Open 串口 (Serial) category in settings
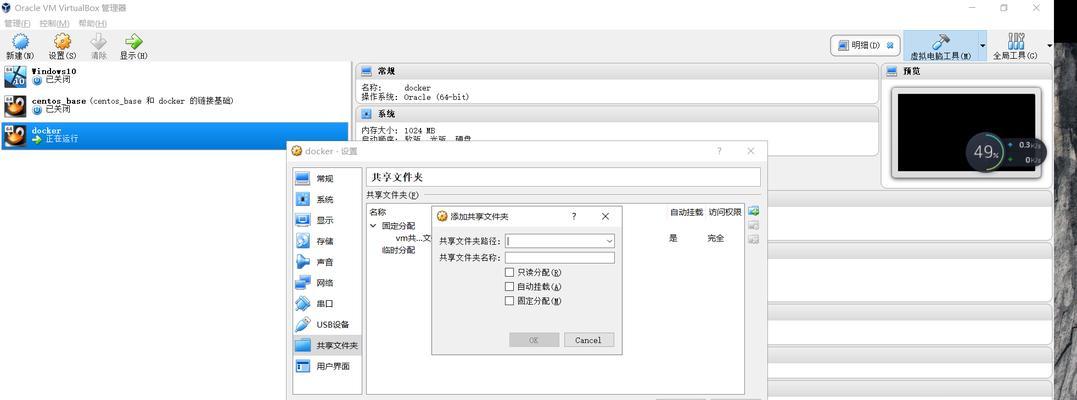Screen dimensions: 1077x400 coord(326,303)
